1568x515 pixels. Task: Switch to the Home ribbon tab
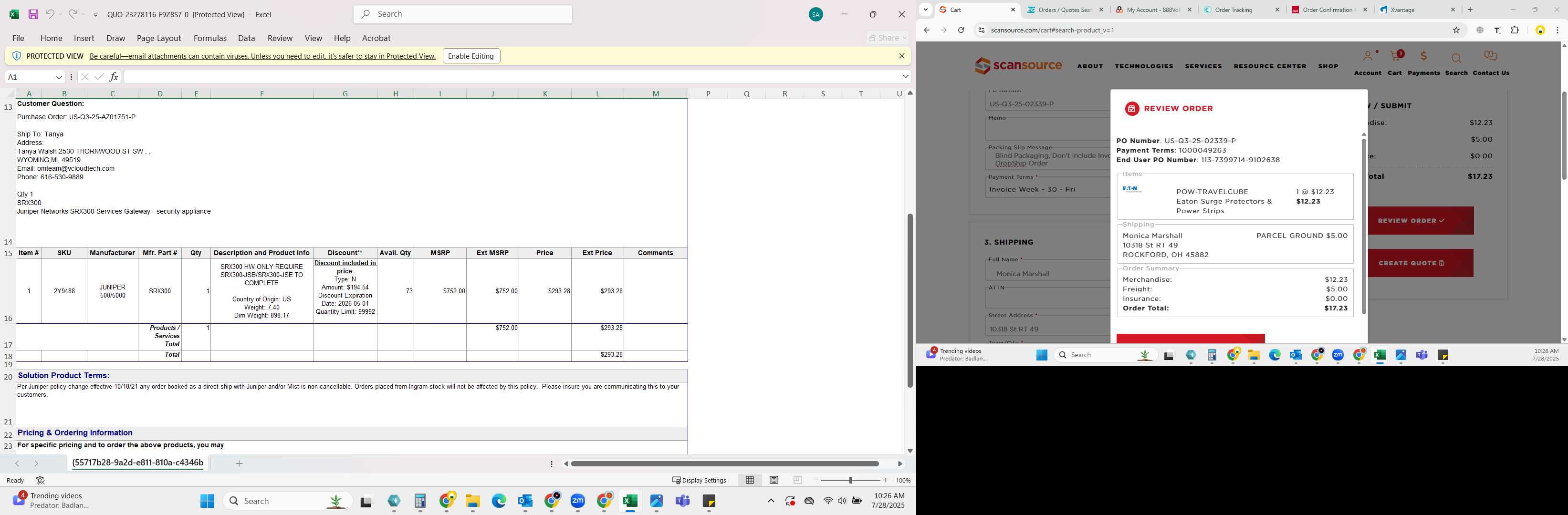point(51,38)
